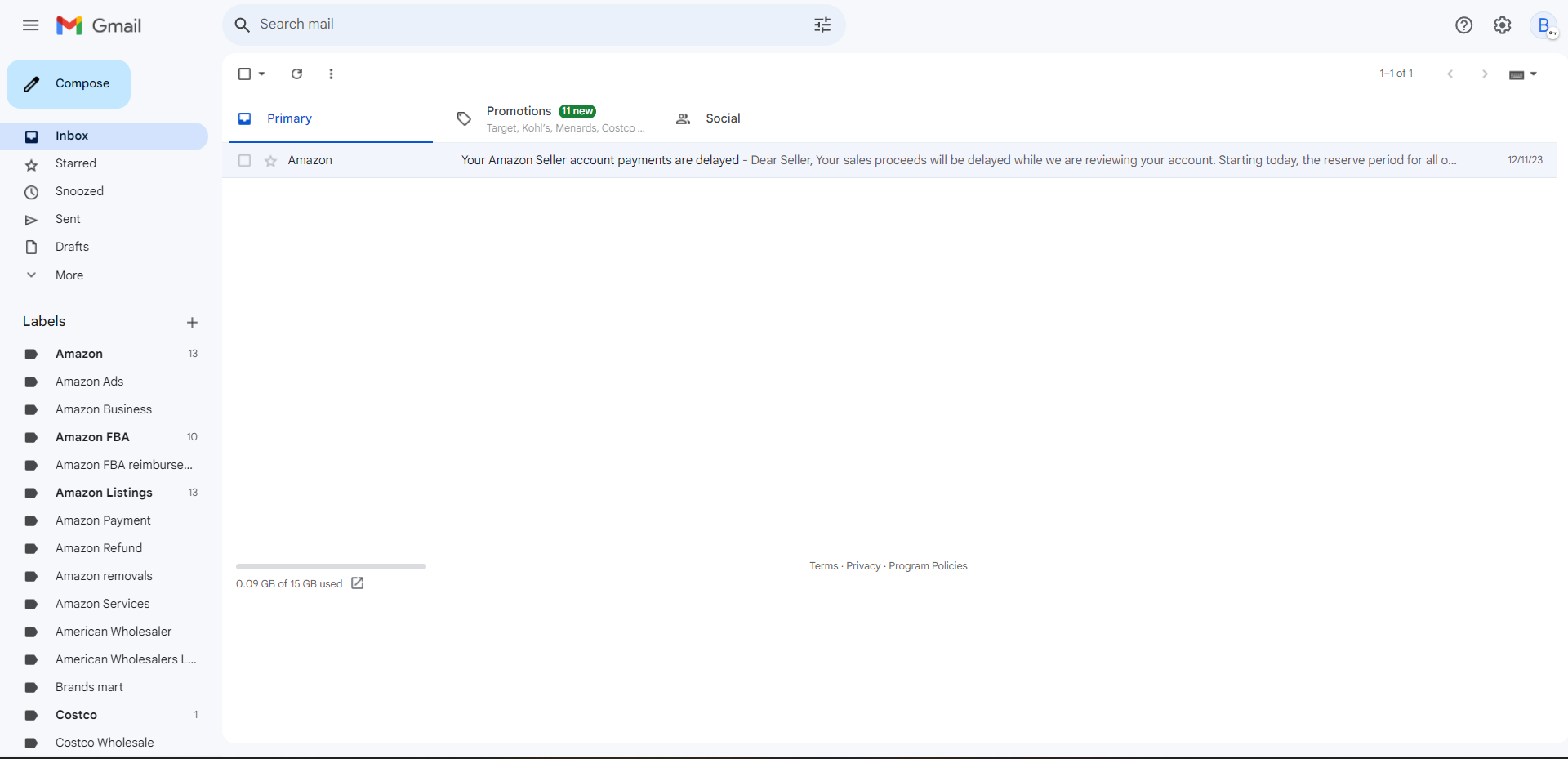
Task: Click the Compose button
Action: coord(69,84)
